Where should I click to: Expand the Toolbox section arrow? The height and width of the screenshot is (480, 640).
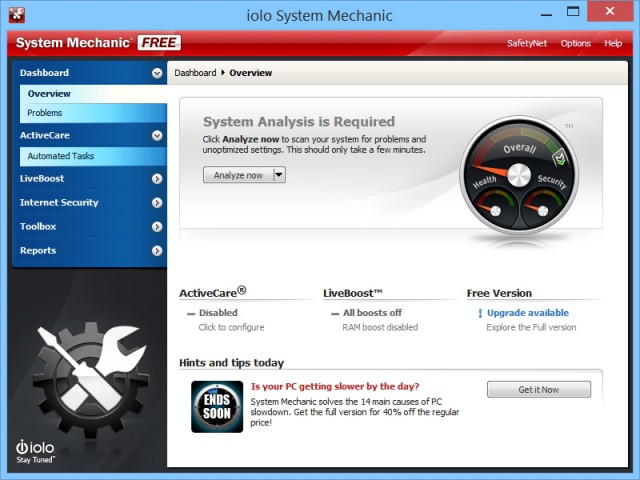(157, 227)
